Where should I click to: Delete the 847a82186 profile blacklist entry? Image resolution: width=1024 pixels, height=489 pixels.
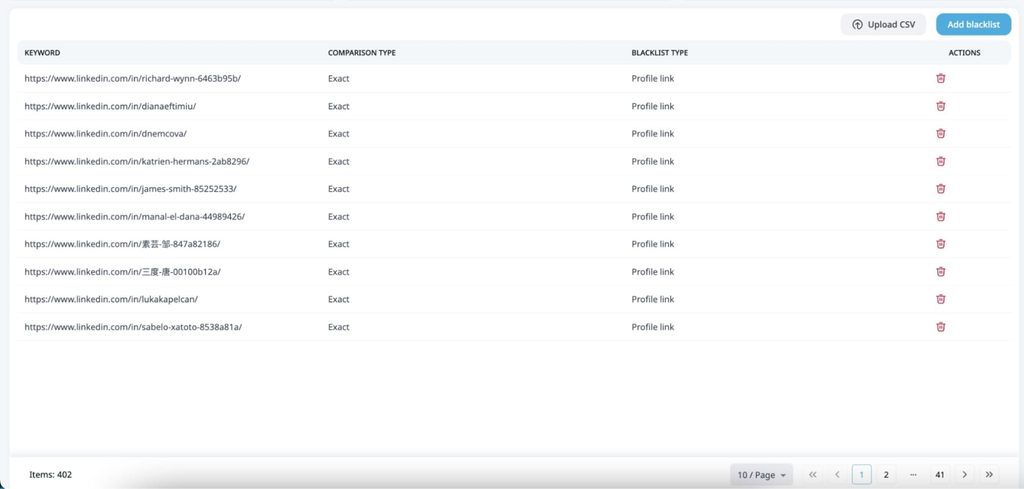[x=940, y=244]
